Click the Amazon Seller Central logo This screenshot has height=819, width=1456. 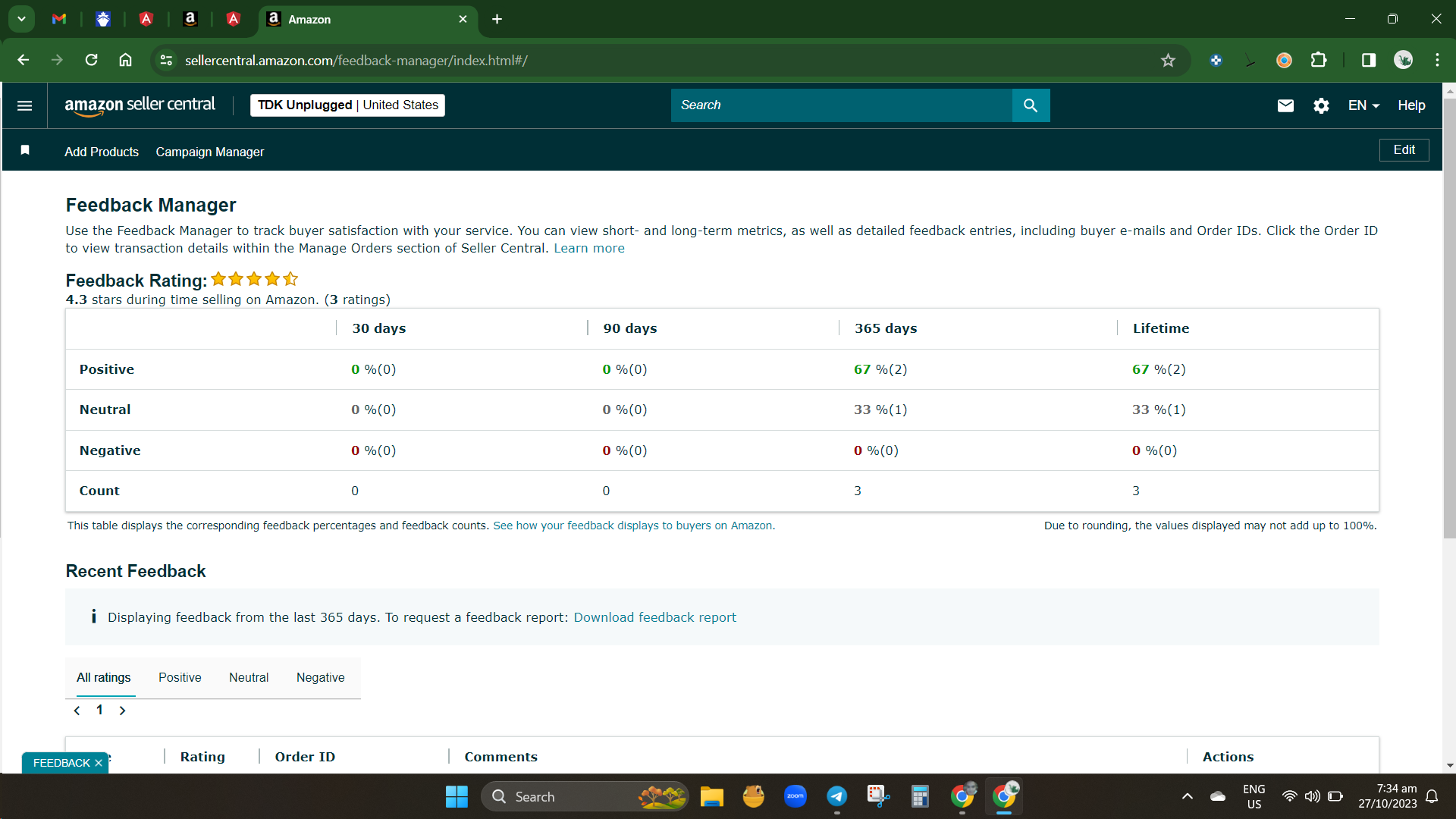(x=140, y=105)
